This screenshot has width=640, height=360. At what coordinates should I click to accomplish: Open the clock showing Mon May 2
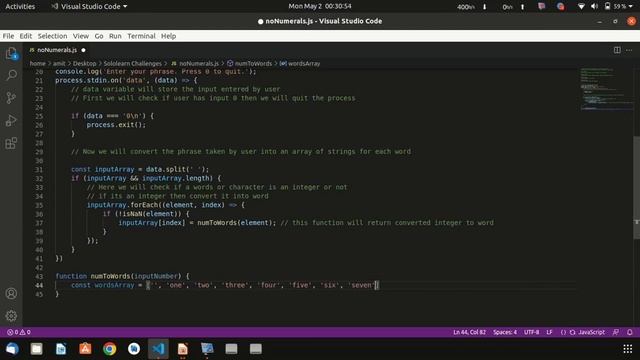pos(320,6)
